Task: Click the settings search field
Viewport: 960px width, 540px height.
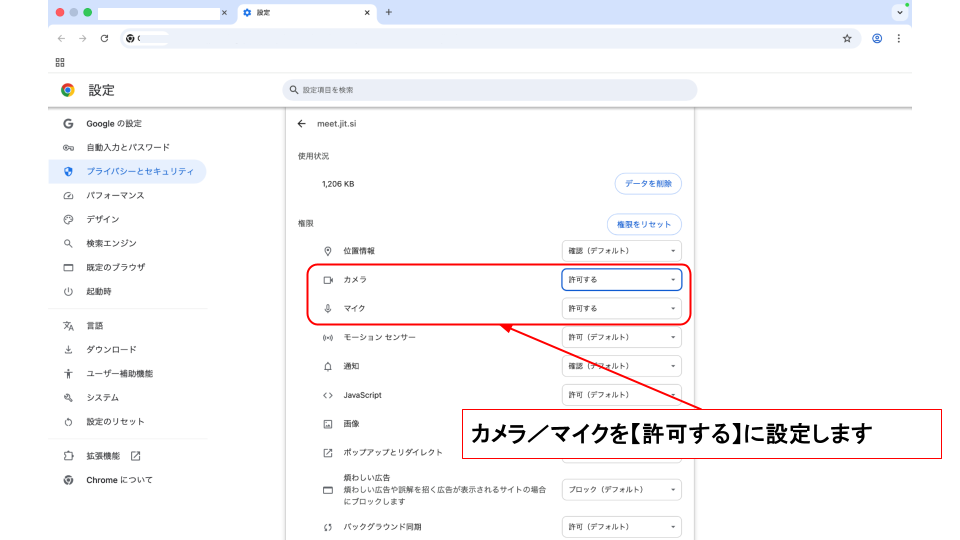Action: 490,90
